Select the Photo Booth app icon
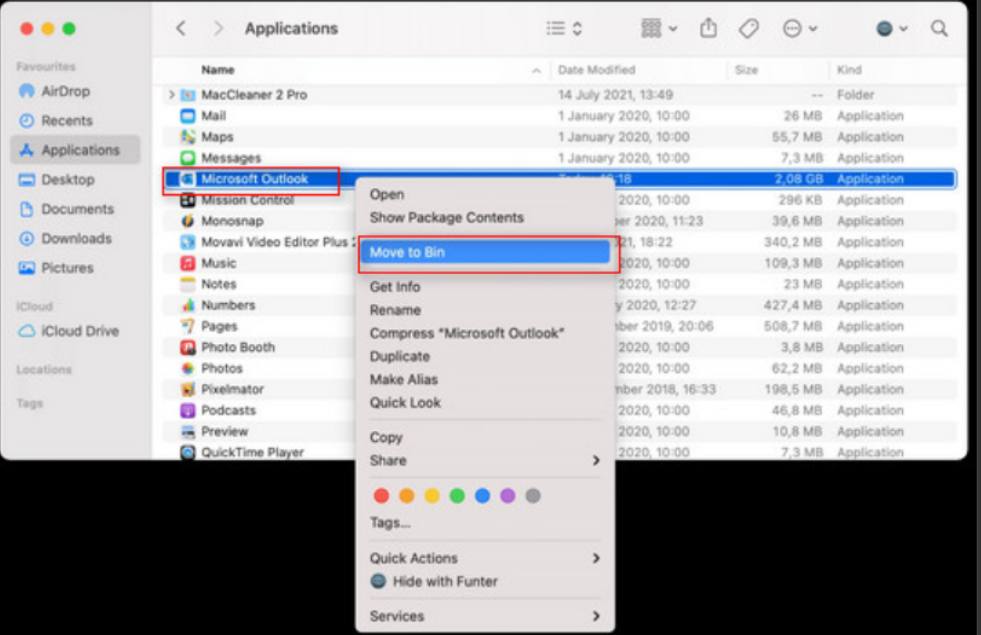 (188, 347)
